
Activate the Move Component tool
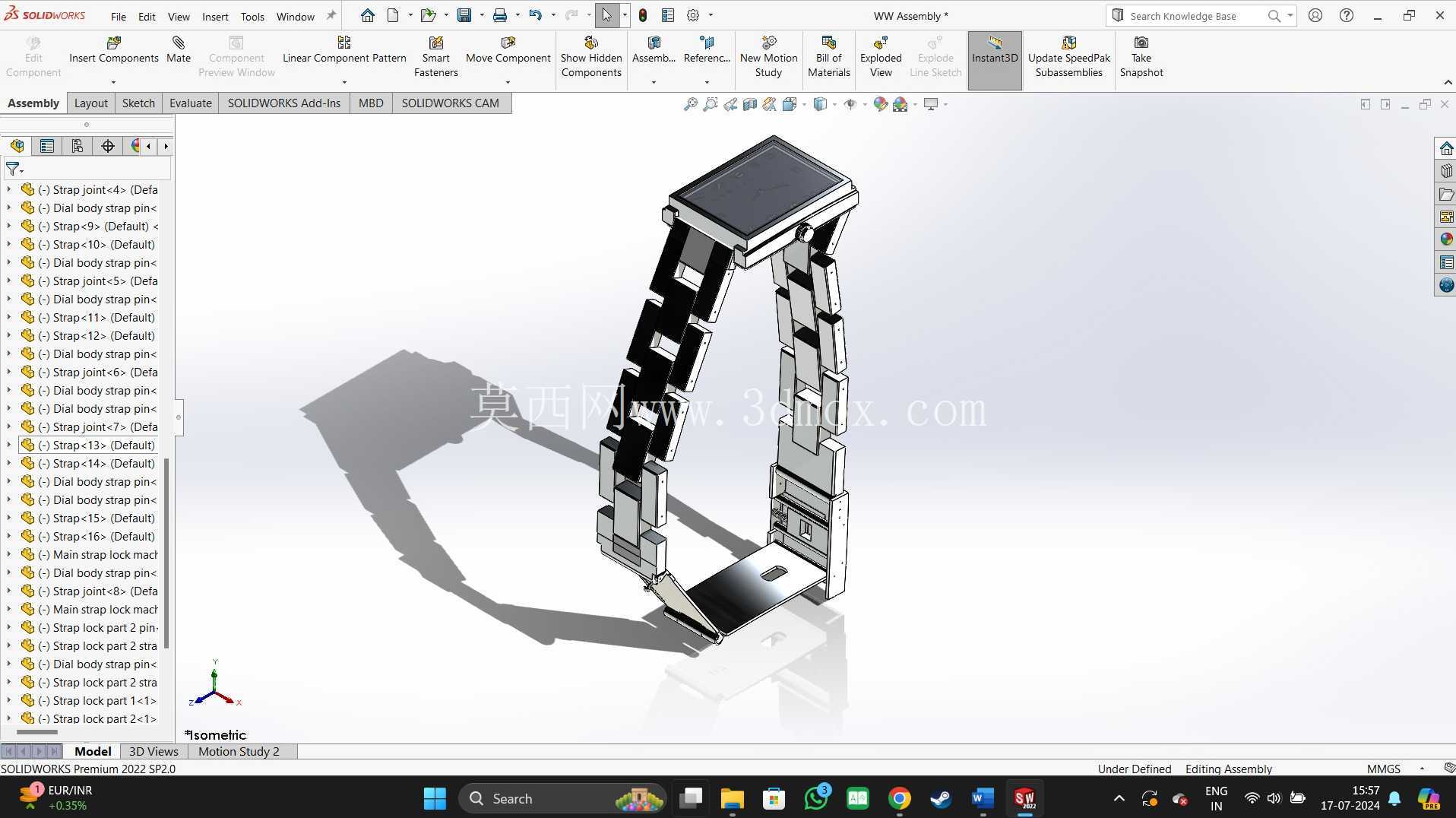point(508,50)
